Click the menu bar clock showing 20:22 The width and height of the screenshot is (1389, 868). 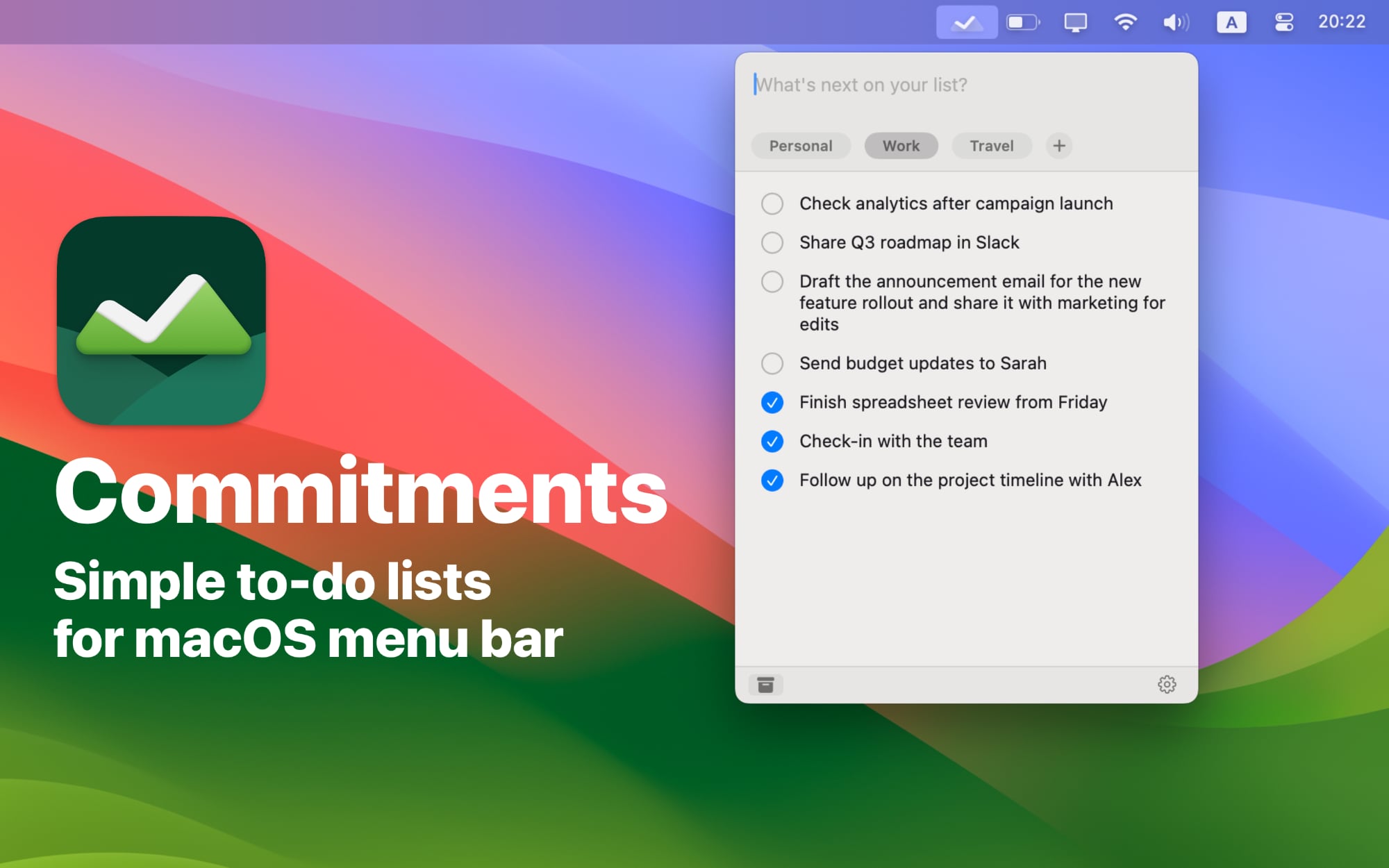pos(1341,22)
